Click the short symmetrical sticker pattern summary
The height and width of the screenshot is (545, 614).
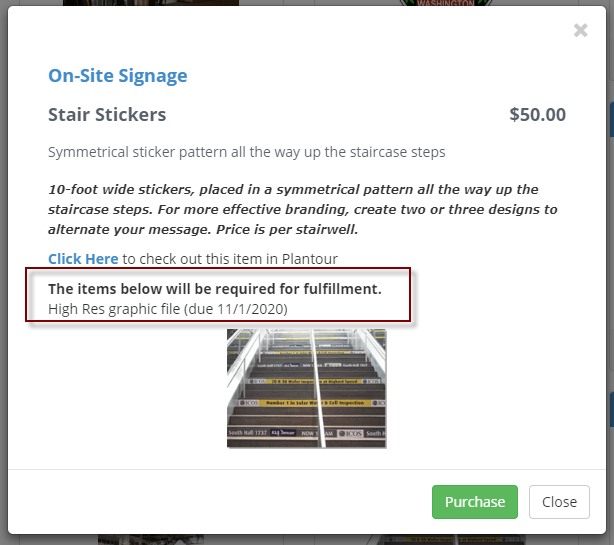(246, 152)
